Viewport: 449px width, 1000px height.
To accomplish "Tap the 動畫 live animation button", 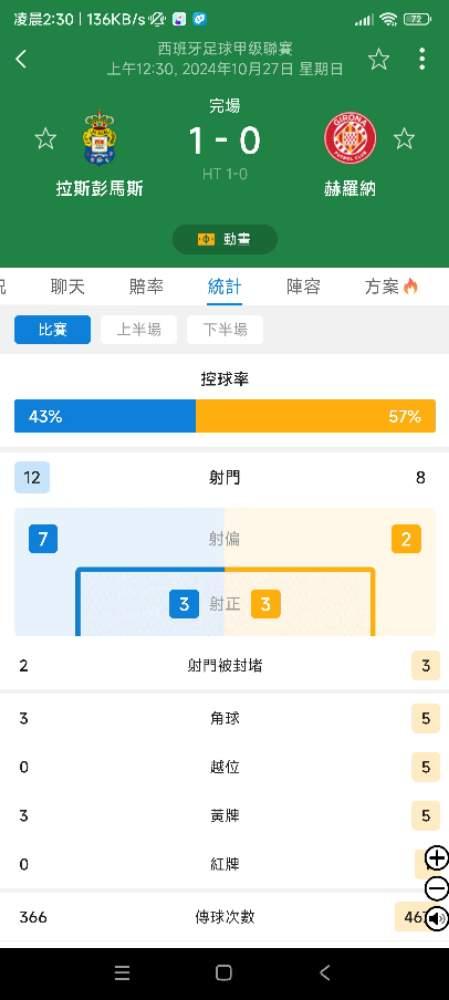I will (224, 239).
